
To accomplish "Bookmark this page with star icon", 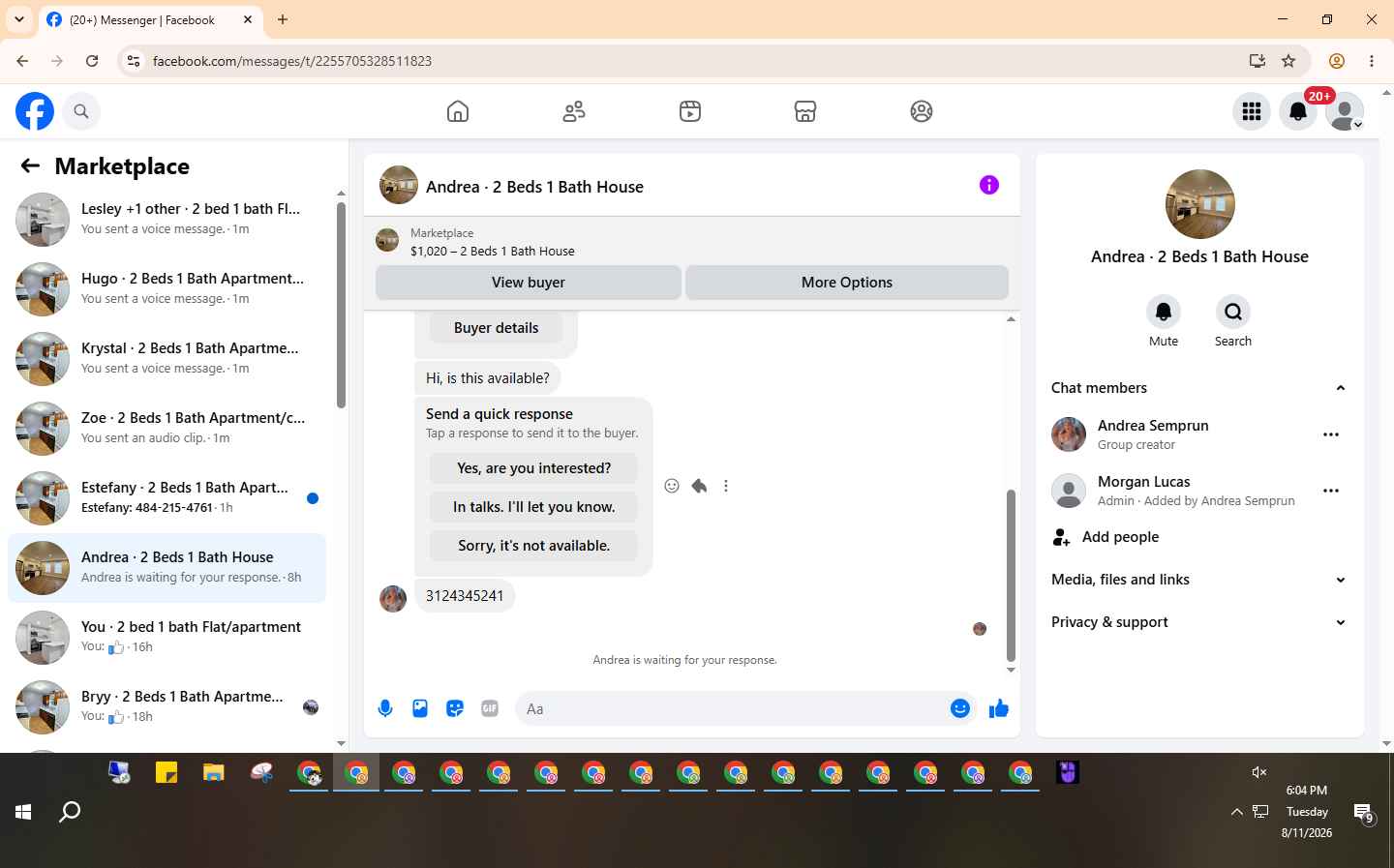I will click(1288, 61).
